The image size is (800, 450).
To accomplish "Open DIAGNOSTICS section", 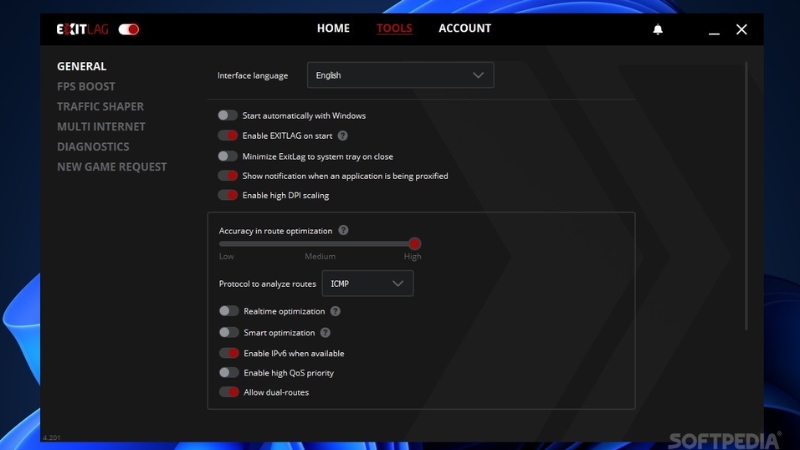I will (93, 147).
